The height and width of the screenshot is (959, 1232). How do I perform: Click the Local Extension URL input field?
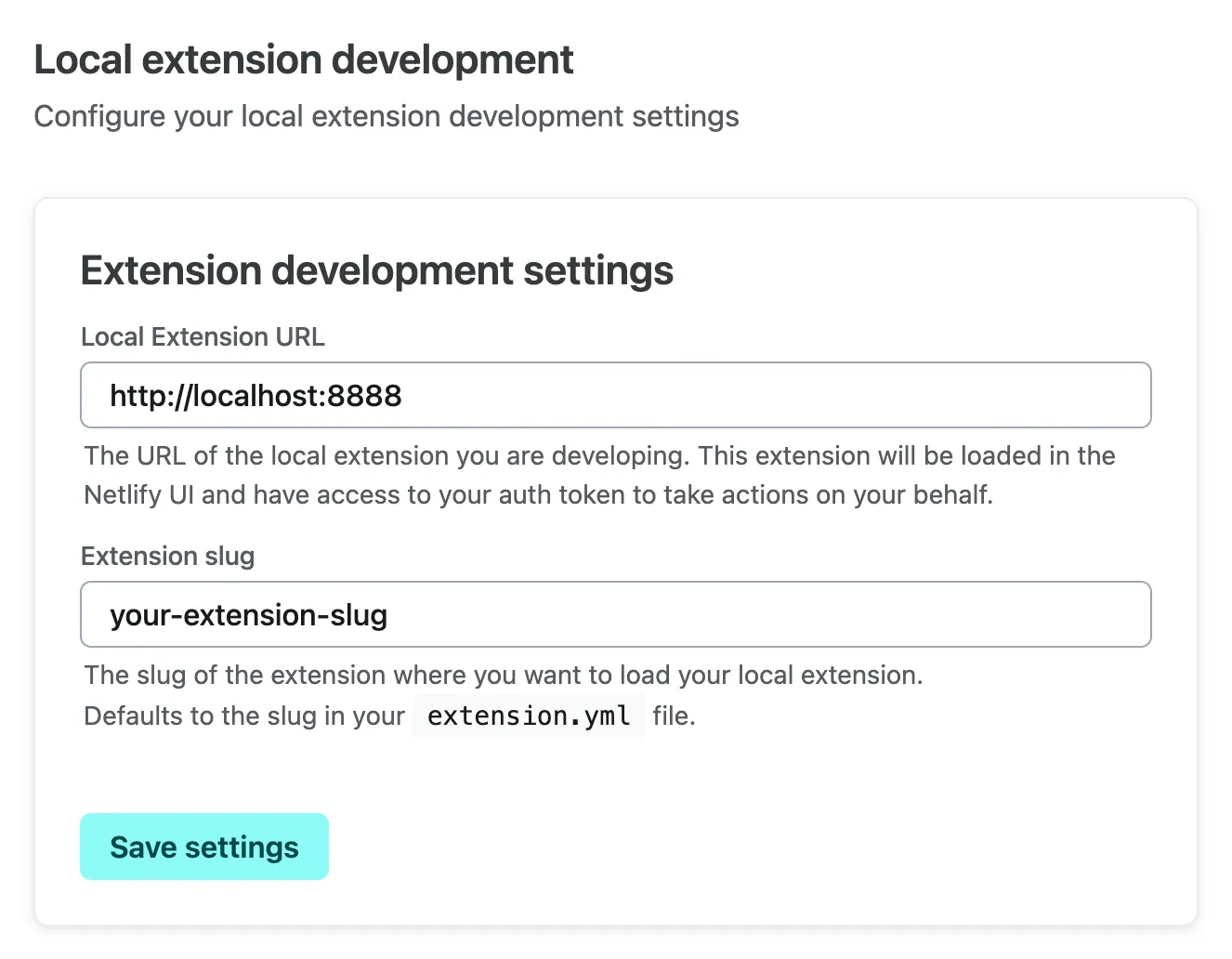click(615, 395)
